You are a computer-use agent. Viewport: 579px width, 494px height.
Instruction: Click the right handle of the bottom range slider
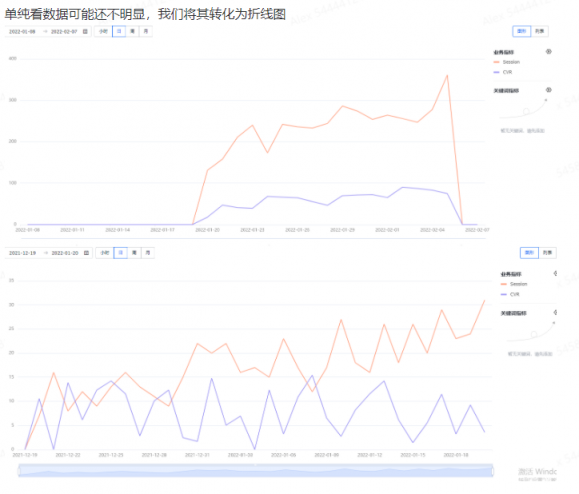[493, 471]
